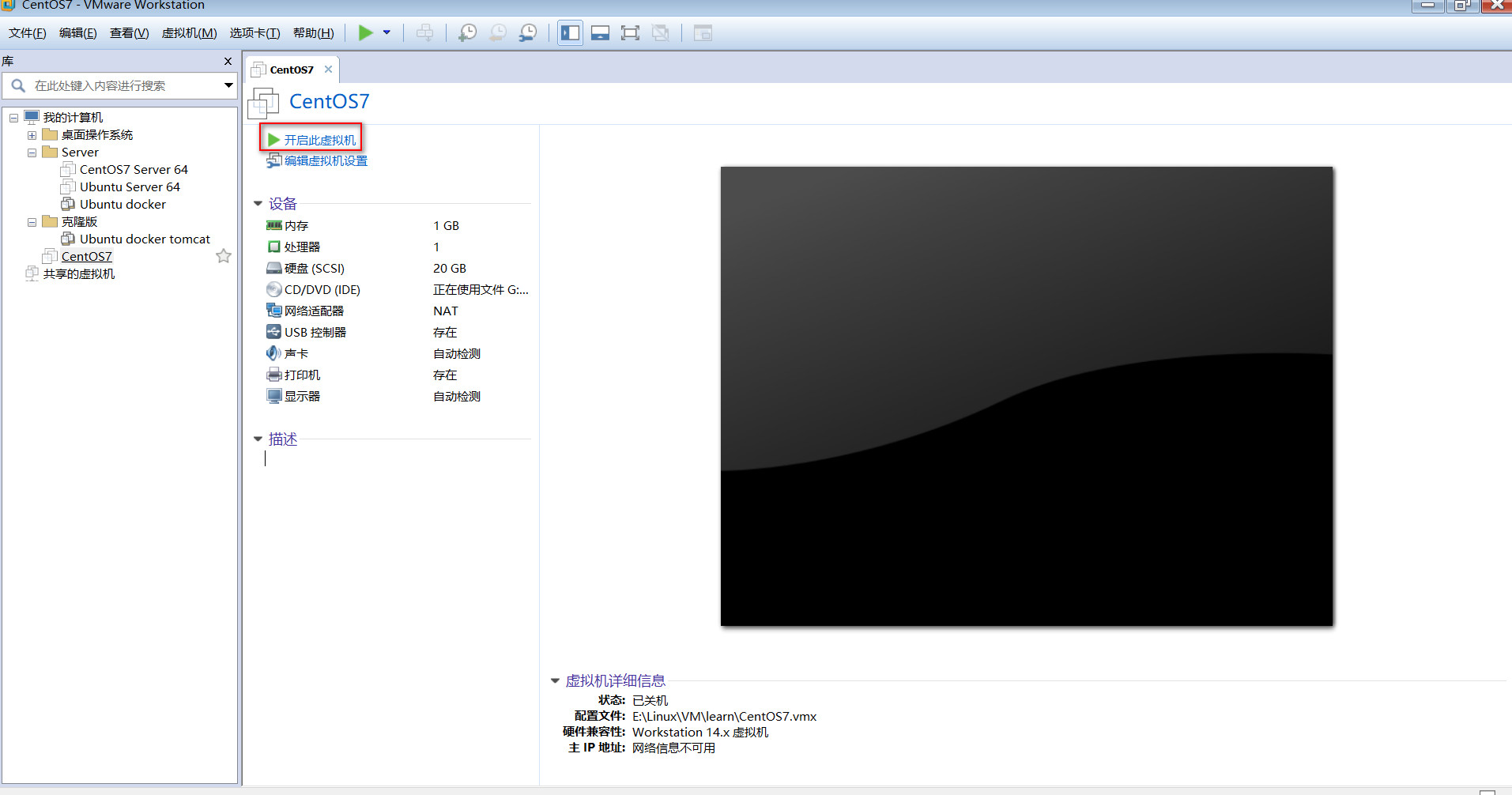This screenshot has width=1512, height=795.
Task: Toggle the library sidebar view icon
Action: tap(570, 32)
